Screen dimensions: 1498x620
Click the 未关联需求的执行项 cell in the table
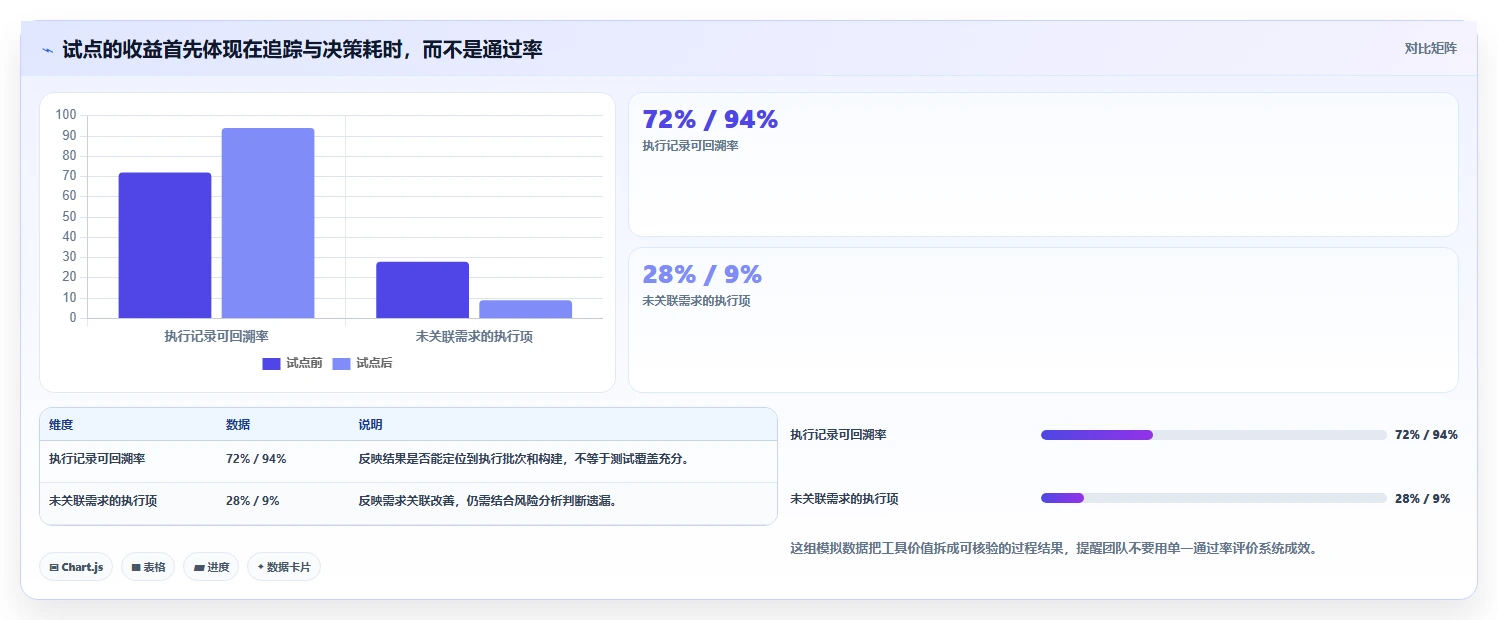pos(103,501)
